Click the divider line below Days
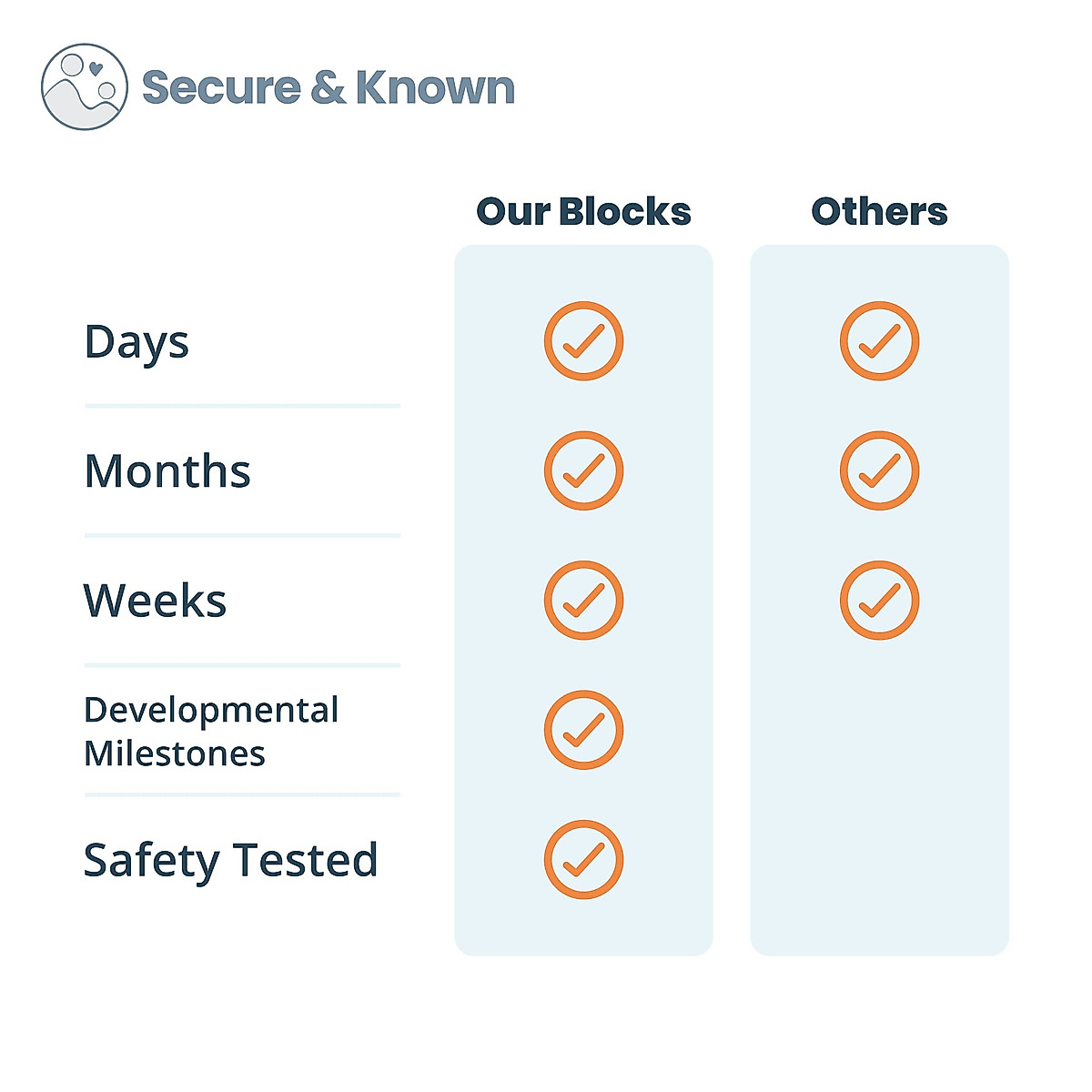 242,406
